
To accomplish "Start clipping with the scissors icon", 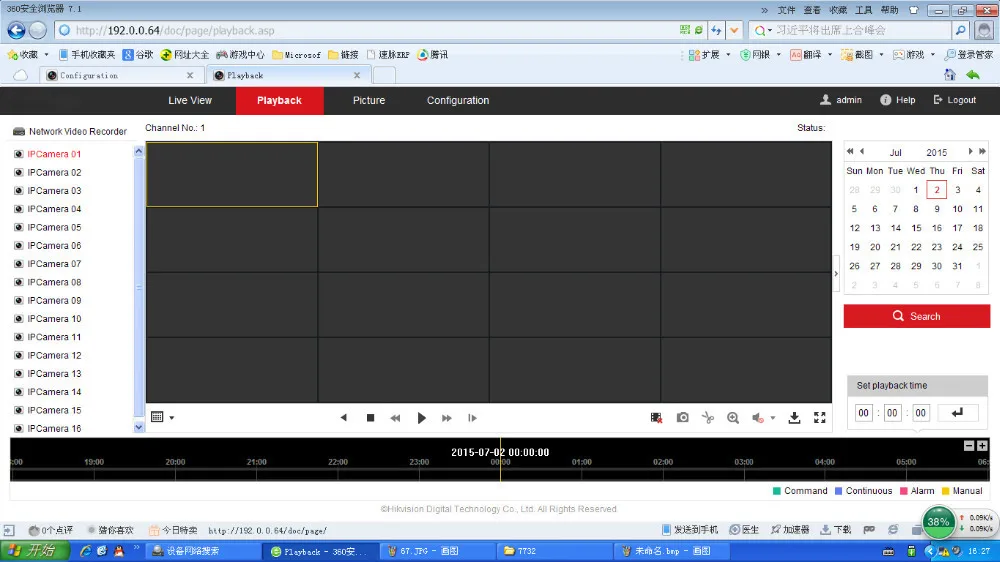I will click(x=708, y=418).
